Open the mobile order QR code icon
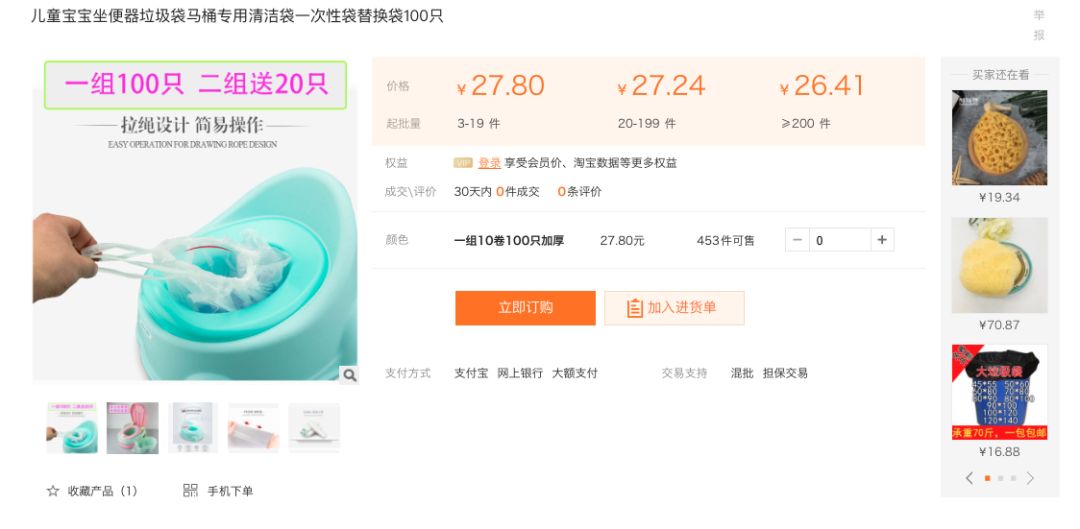 tap(190, 490)
